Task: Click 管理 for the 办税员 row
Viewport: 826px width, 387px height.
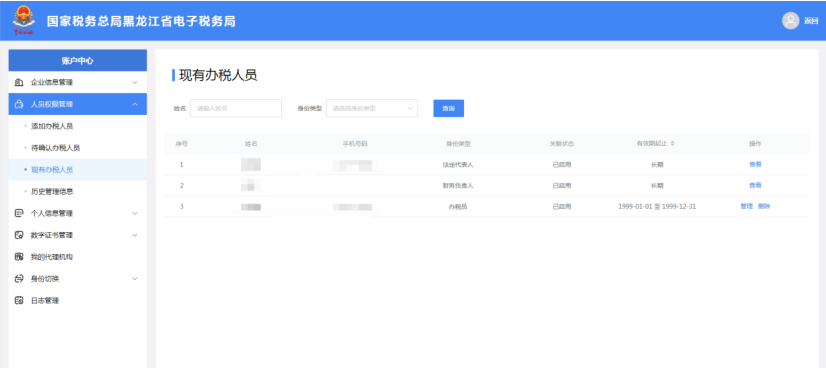Action: 746,206
